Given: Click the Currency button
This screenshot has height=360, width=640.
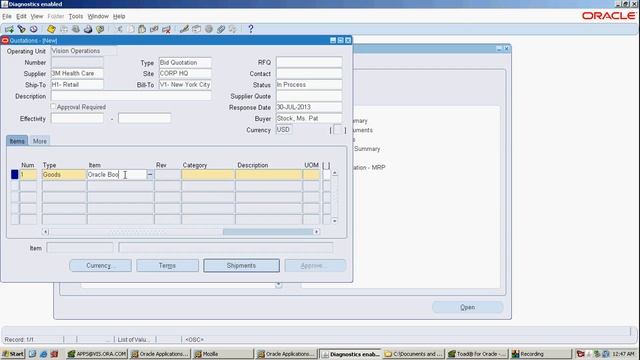Looking at the screenshot, I should click(100, 266).
